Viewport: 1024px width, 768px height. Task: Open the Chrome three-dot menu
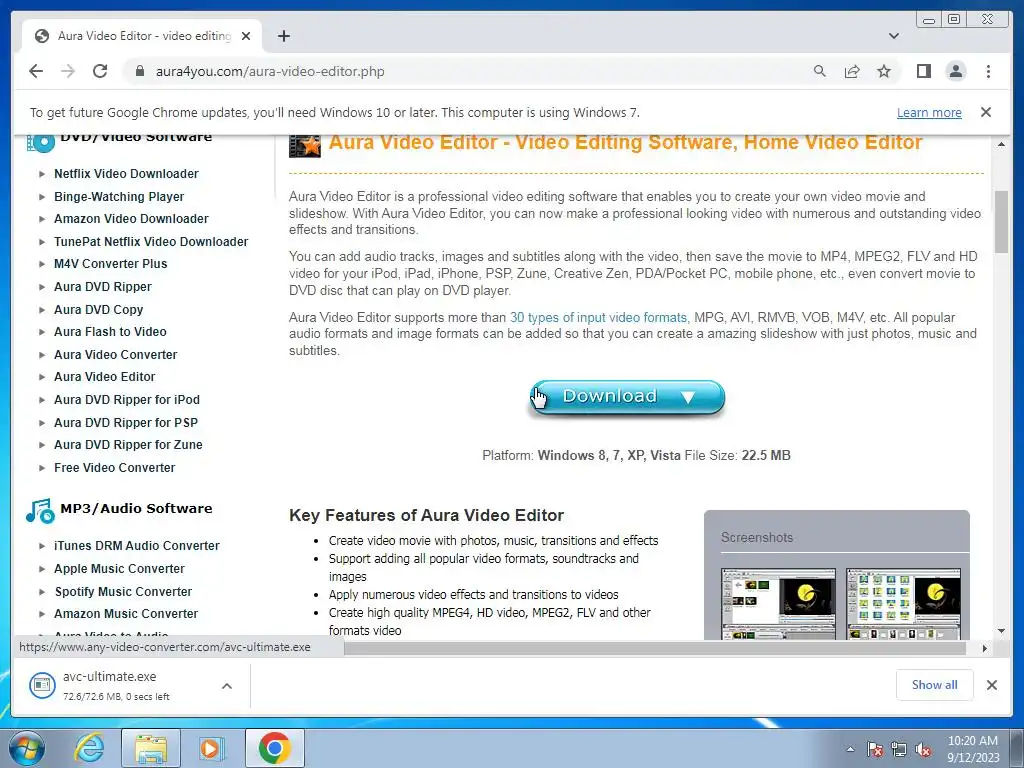pos(988,71)
